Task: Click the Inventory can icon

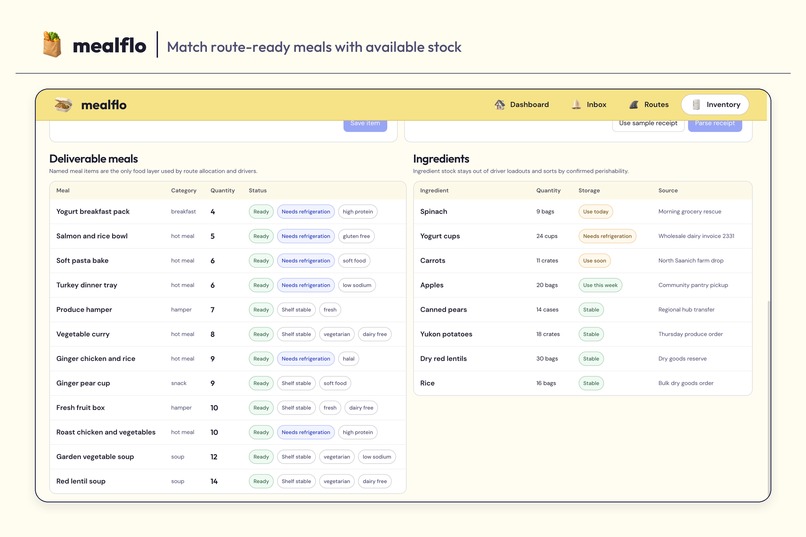Action: [x=696, y=104]
